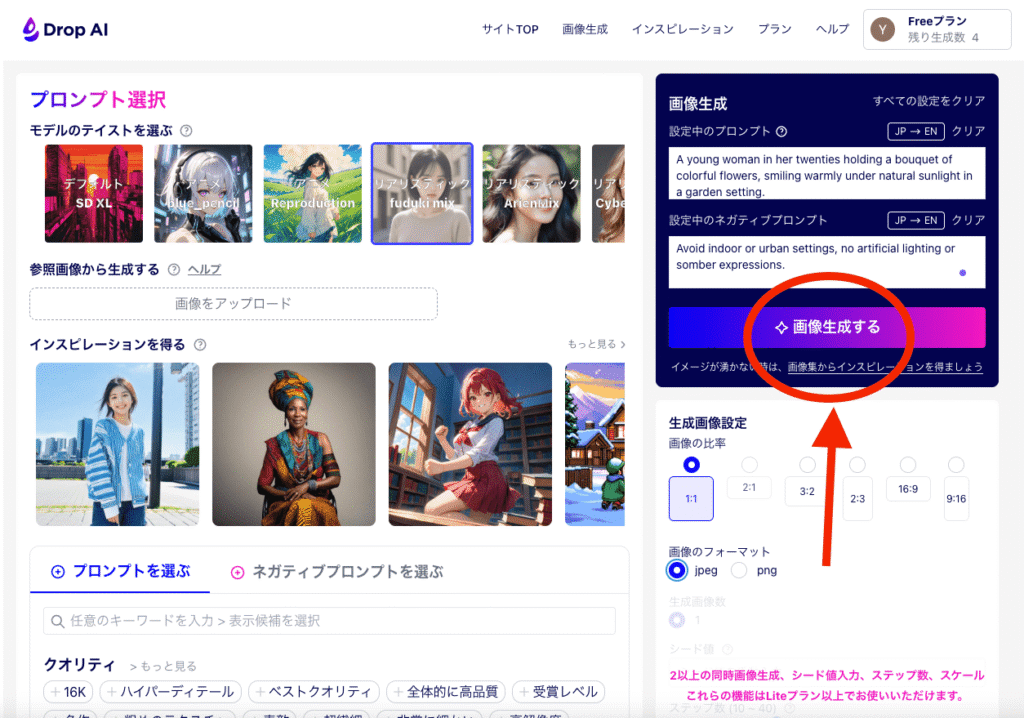This screenshot has width=1024, height=718.
Task: Add the 受賞レベル tag
Action: (x=559, y=692)
